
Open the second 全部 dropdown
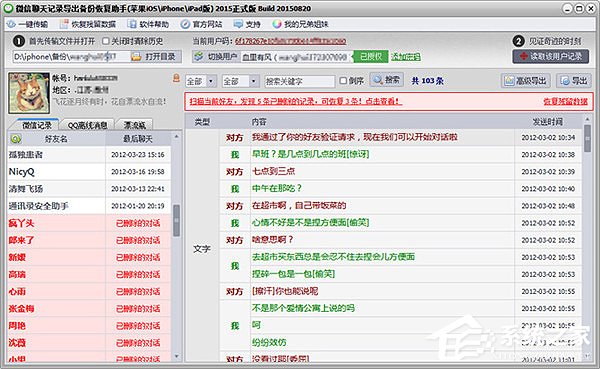[x=240, y=81]
